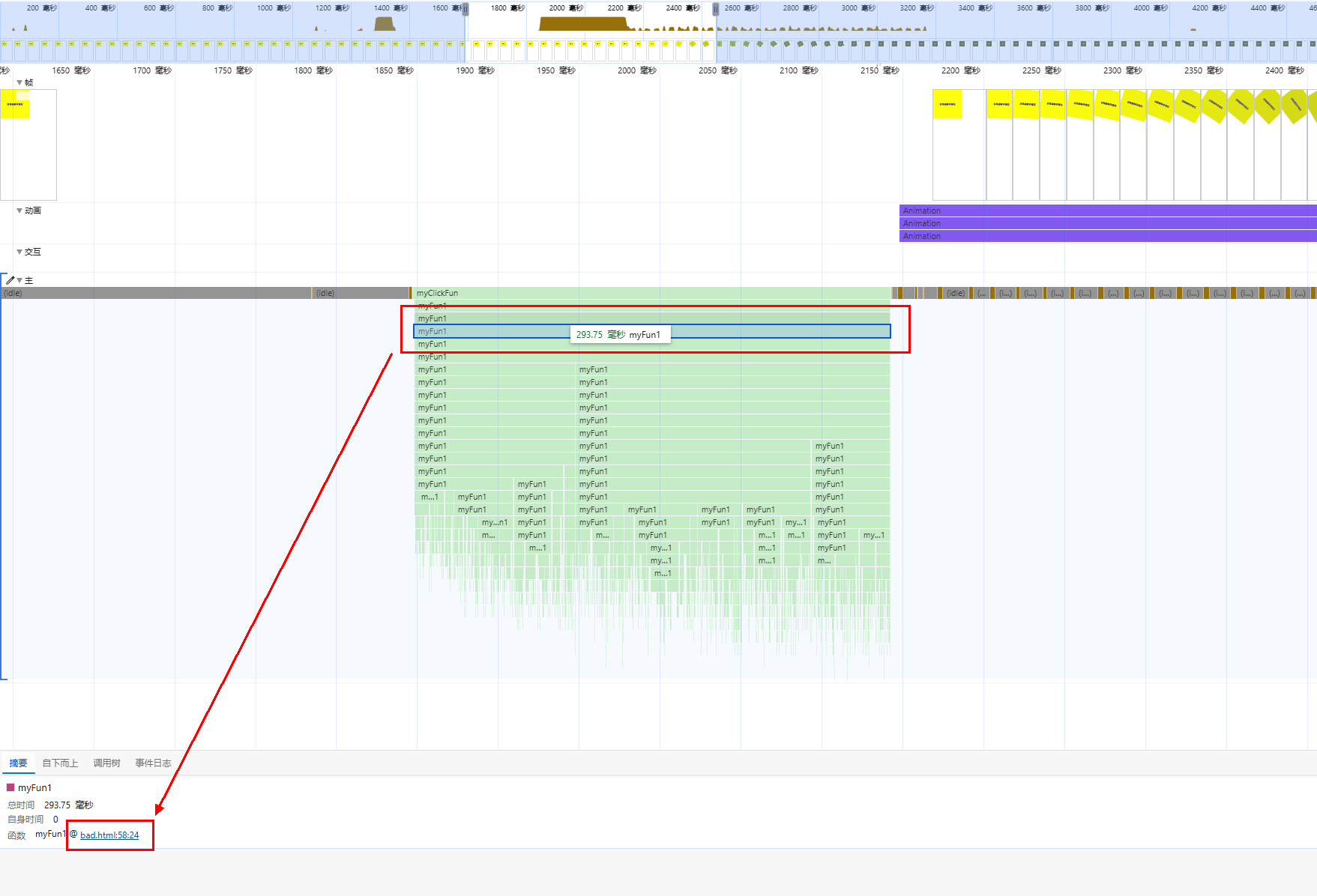The height and width of the screenshot is (896, 1317).
Task: Open the bad.html:58:24 source link
Action: click(x=109, y=835)
